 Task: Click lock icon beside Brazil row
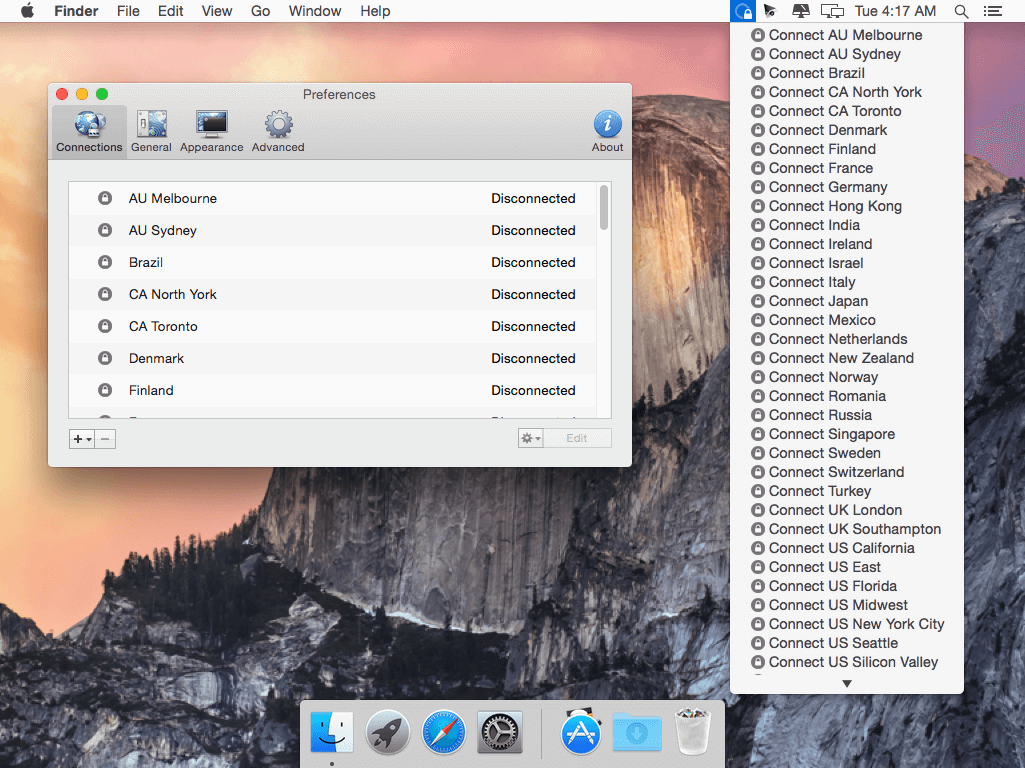105,262
